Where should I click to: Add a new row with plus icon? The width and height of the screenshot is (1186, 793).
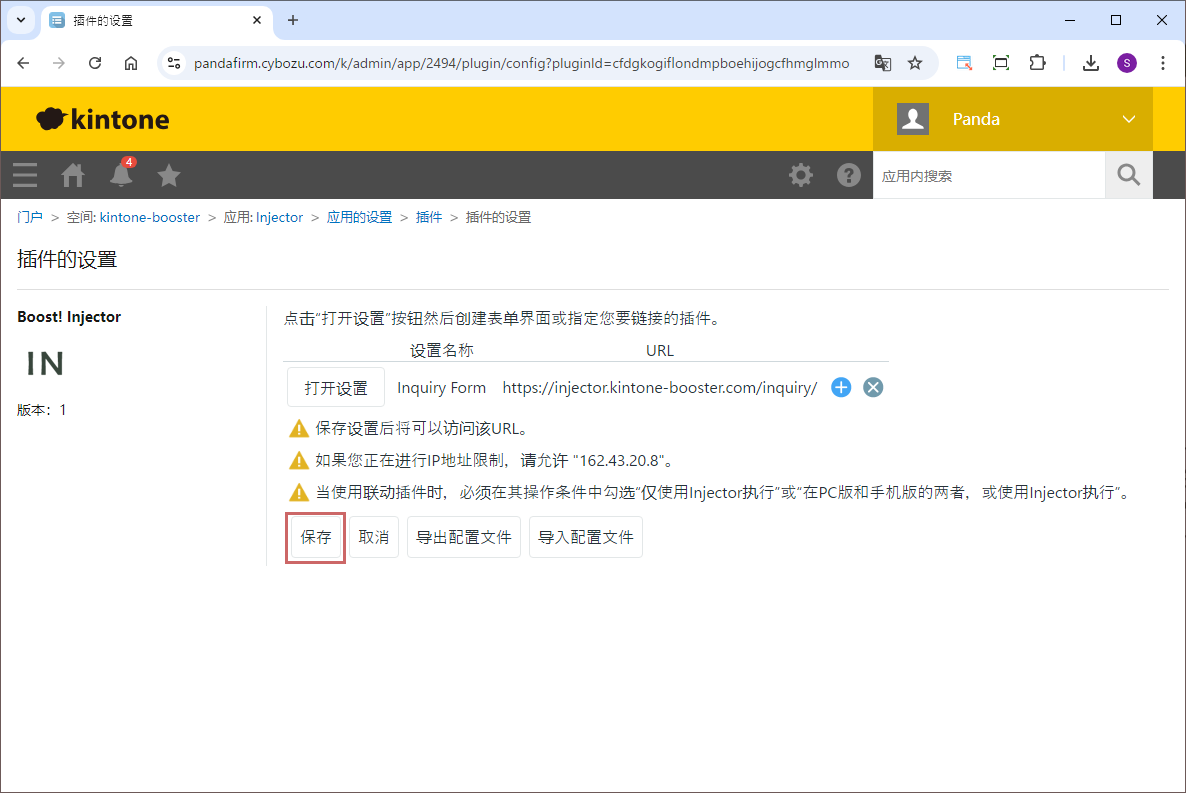[841, 388]
